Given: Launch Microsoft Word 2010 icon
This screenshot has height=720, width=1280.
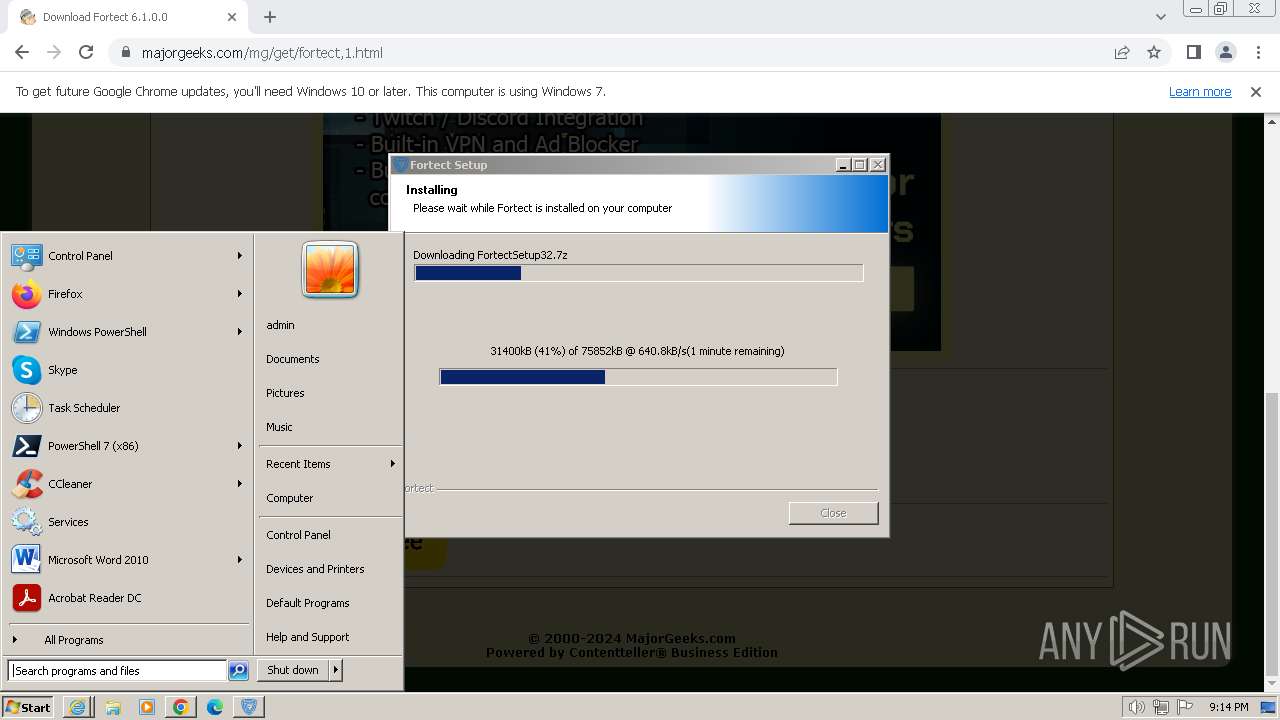Looking at the screenshot, I should click(26, 560).
